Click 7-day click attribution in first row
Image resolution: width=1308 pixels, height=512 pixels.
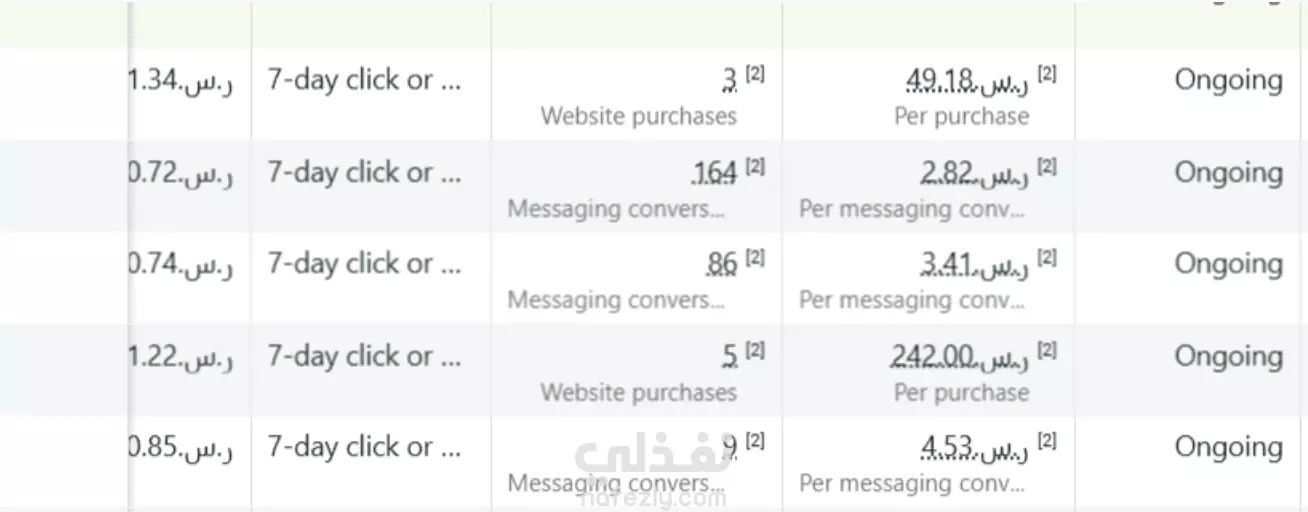pyautogui.click(x=364, y=80)
